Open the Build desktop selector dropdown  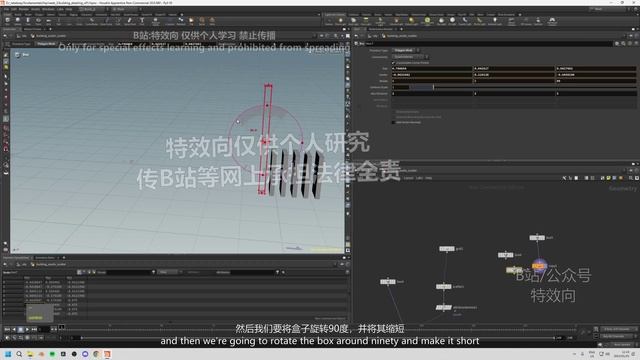(x=94, y=9)
